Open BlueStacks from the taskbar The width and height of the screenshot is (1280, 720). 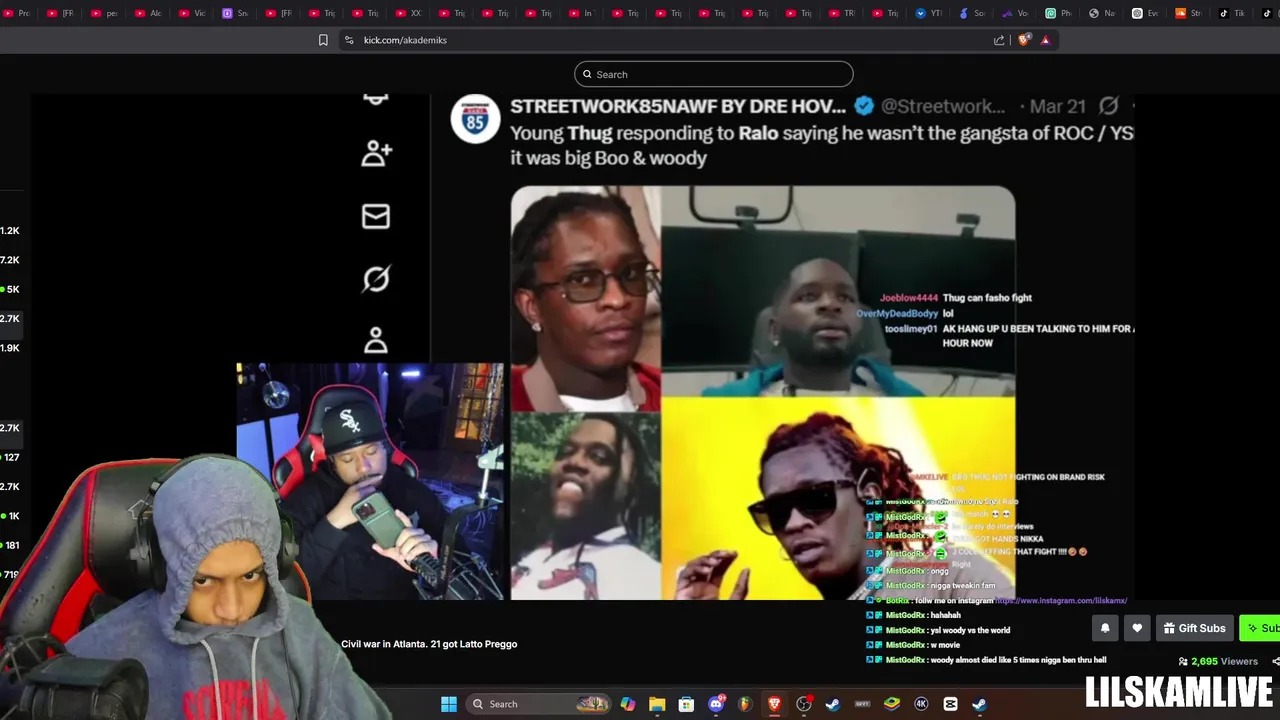(892, 704)
